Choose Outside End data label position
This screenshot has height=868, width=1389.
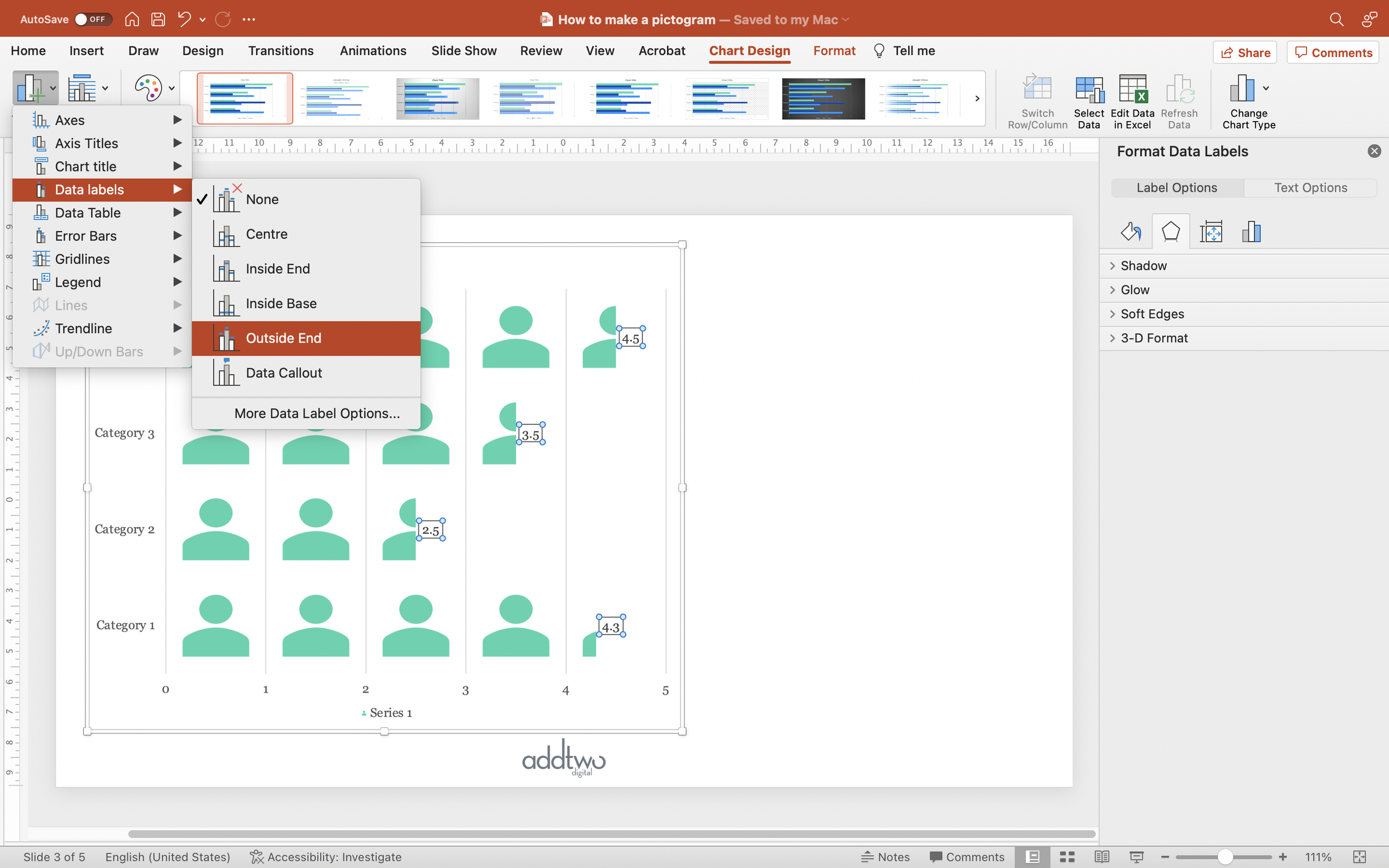click(283, 338)
